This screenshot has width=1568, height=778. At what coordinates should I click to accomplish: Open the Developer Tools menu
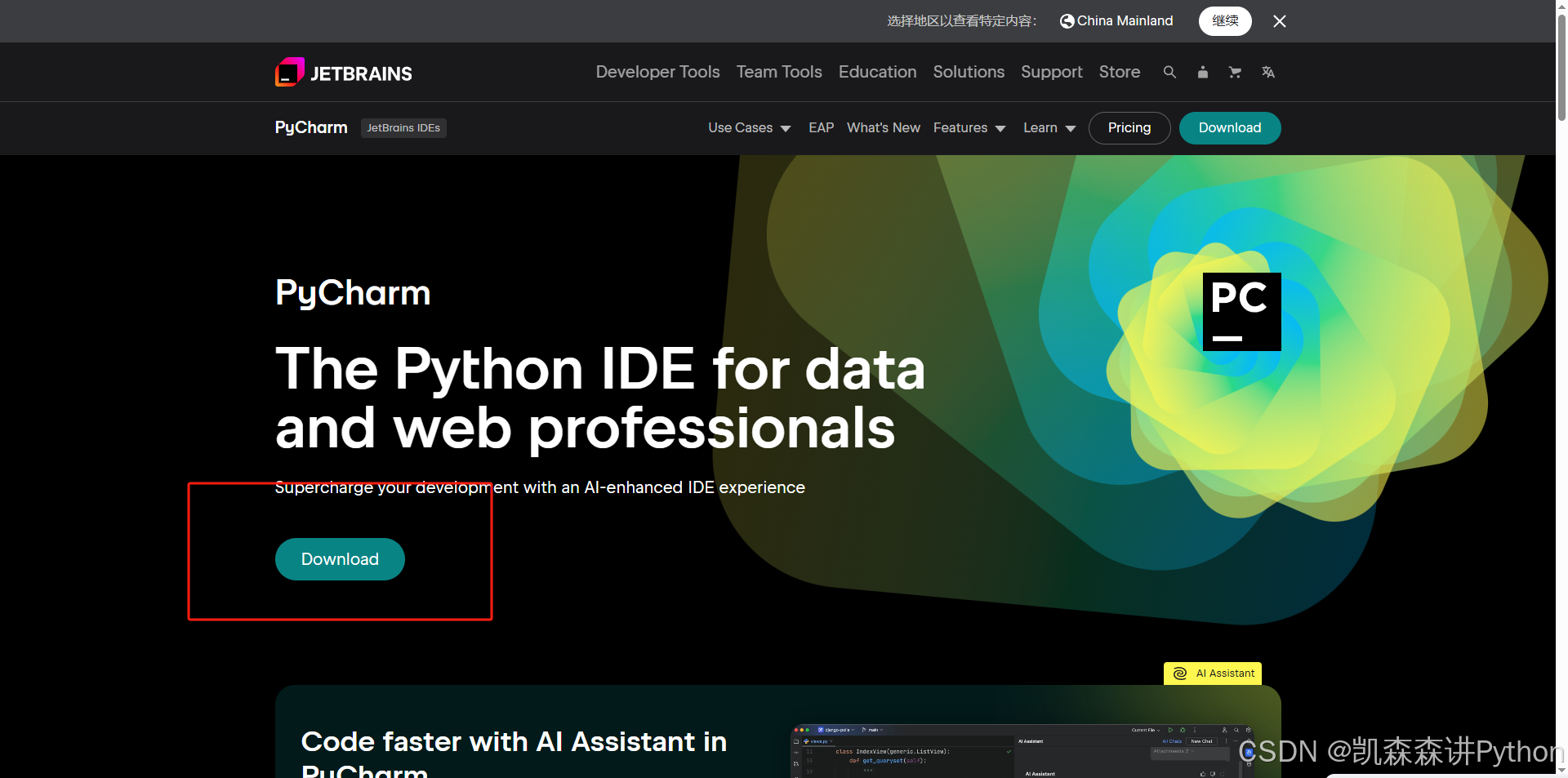pyautogui.click(x=657, y=72)
